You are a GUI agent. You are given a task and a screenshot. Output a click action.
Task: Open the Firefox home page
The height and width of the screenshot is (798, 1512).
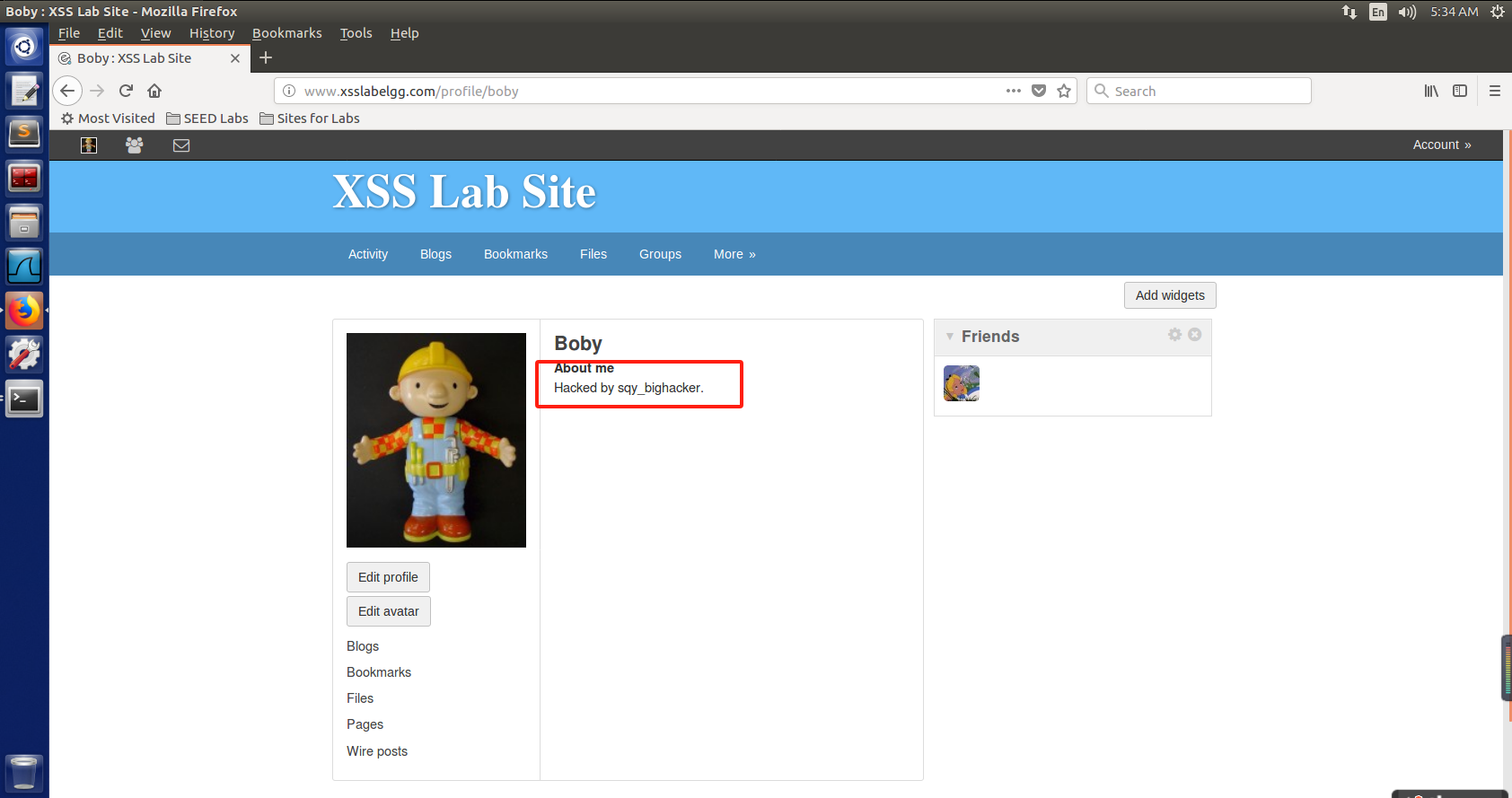point(154,91)
